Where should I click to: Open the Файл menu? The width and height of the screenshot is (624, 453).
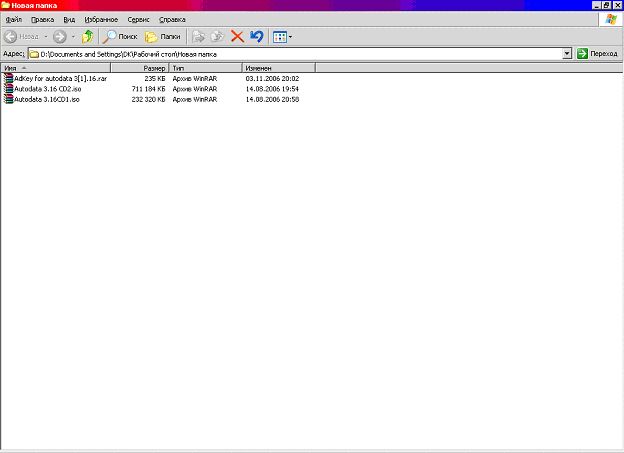pyautogui.click(x=14, y=20)
